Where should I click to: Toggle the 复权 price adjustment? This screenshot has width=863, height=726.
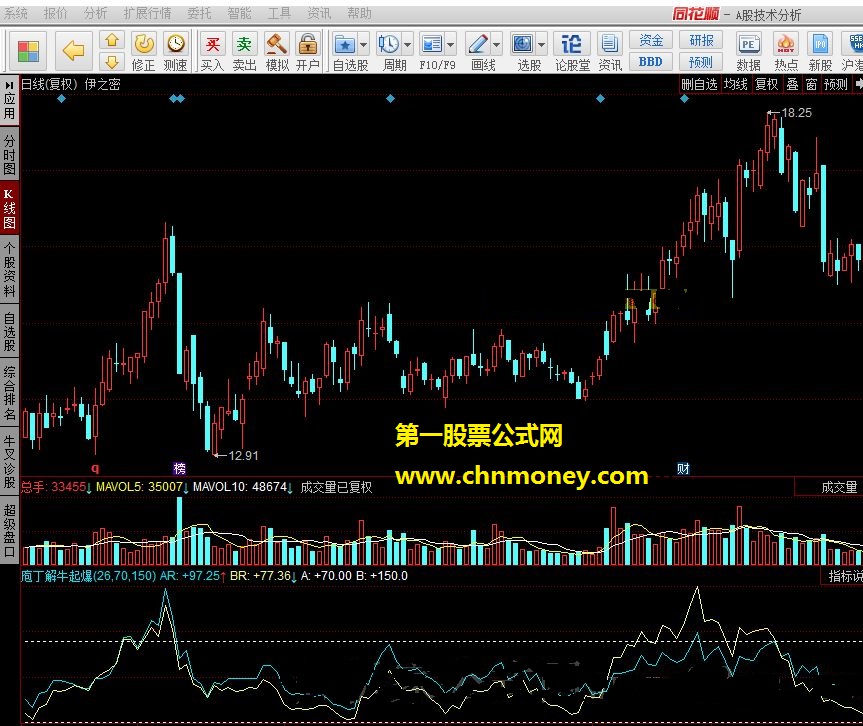point(766,84)
